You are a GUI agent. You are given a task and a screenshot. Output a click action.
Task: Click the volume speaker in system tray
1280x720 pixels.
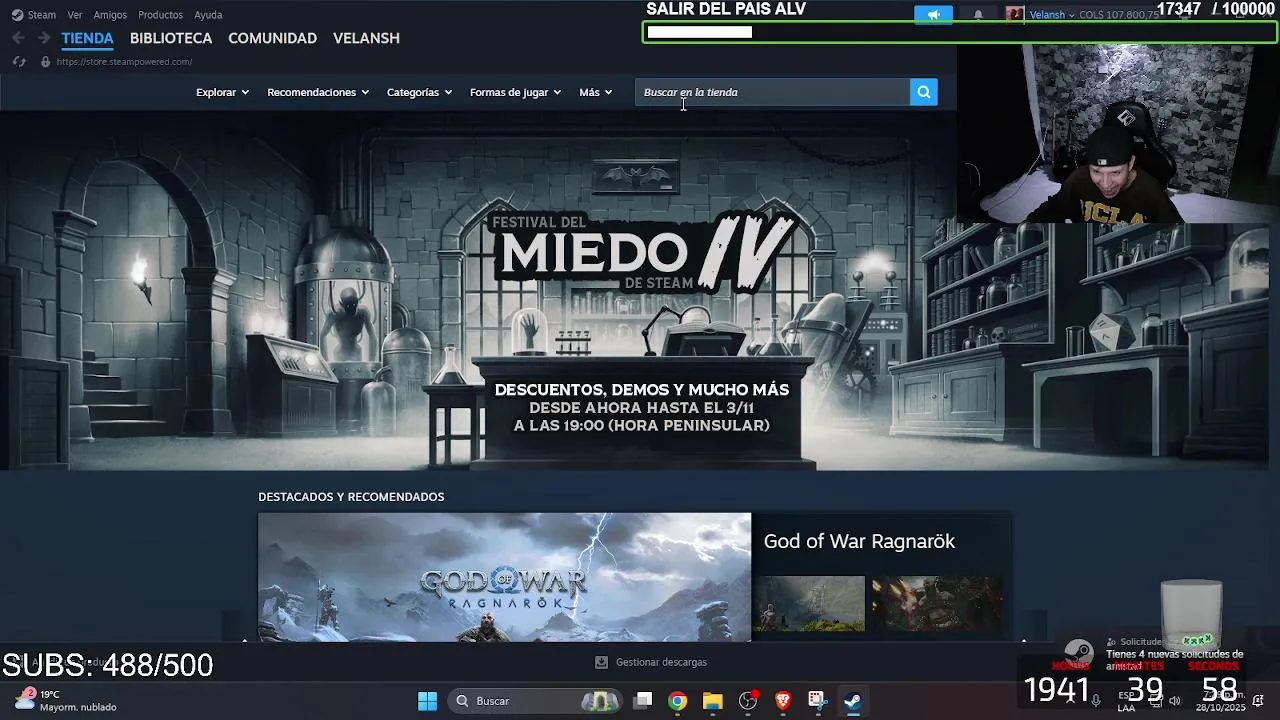point(1175,701)
